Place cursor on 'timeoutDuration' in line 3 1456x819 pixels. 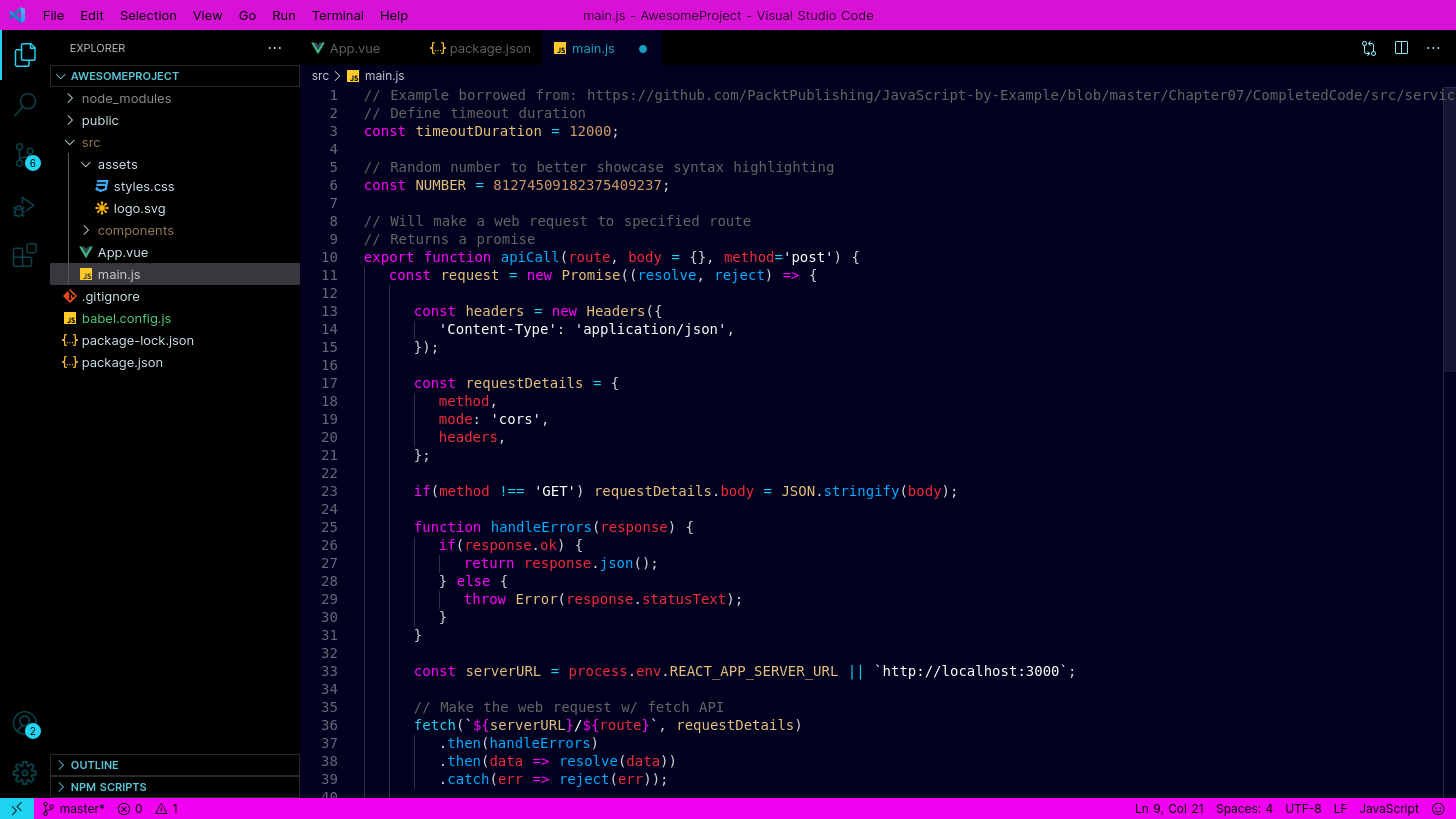(479, 131)
